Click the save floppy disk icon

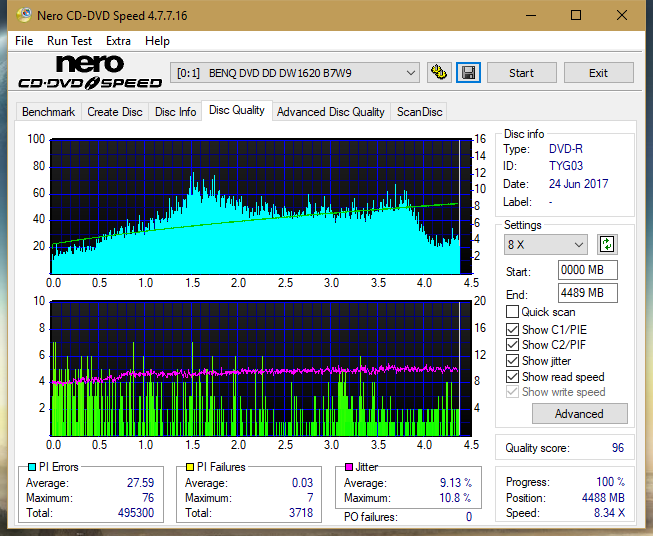click(x=469, y=73)
